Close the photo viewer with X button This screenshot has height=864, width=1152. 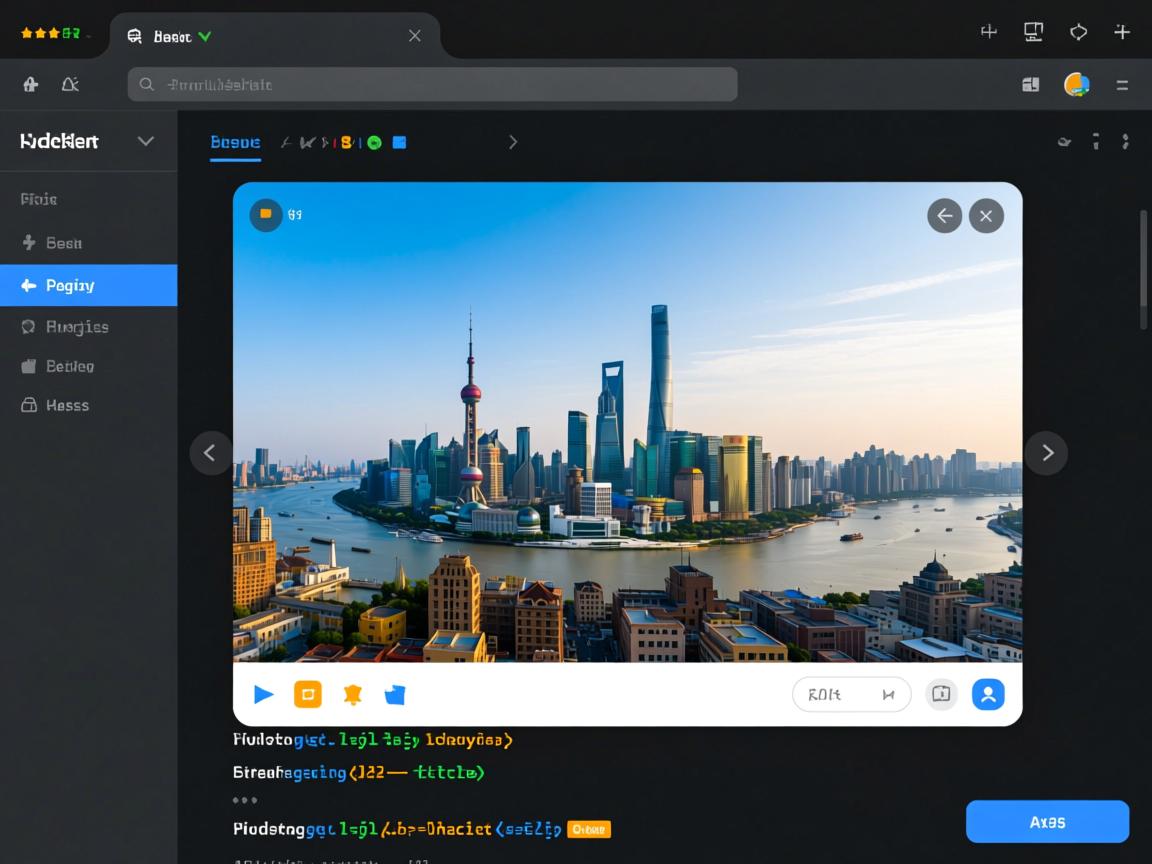click(986, 215)
